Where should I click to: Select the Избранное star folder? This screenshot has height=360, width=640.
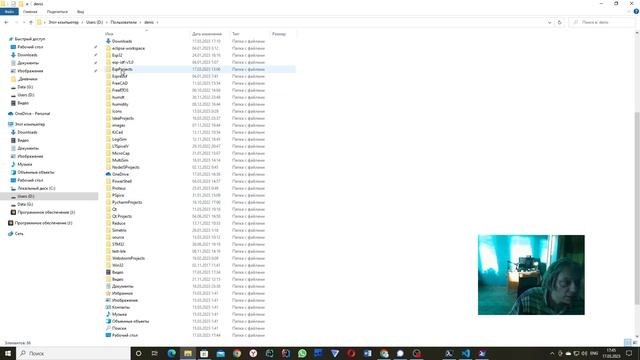(122, 293)
